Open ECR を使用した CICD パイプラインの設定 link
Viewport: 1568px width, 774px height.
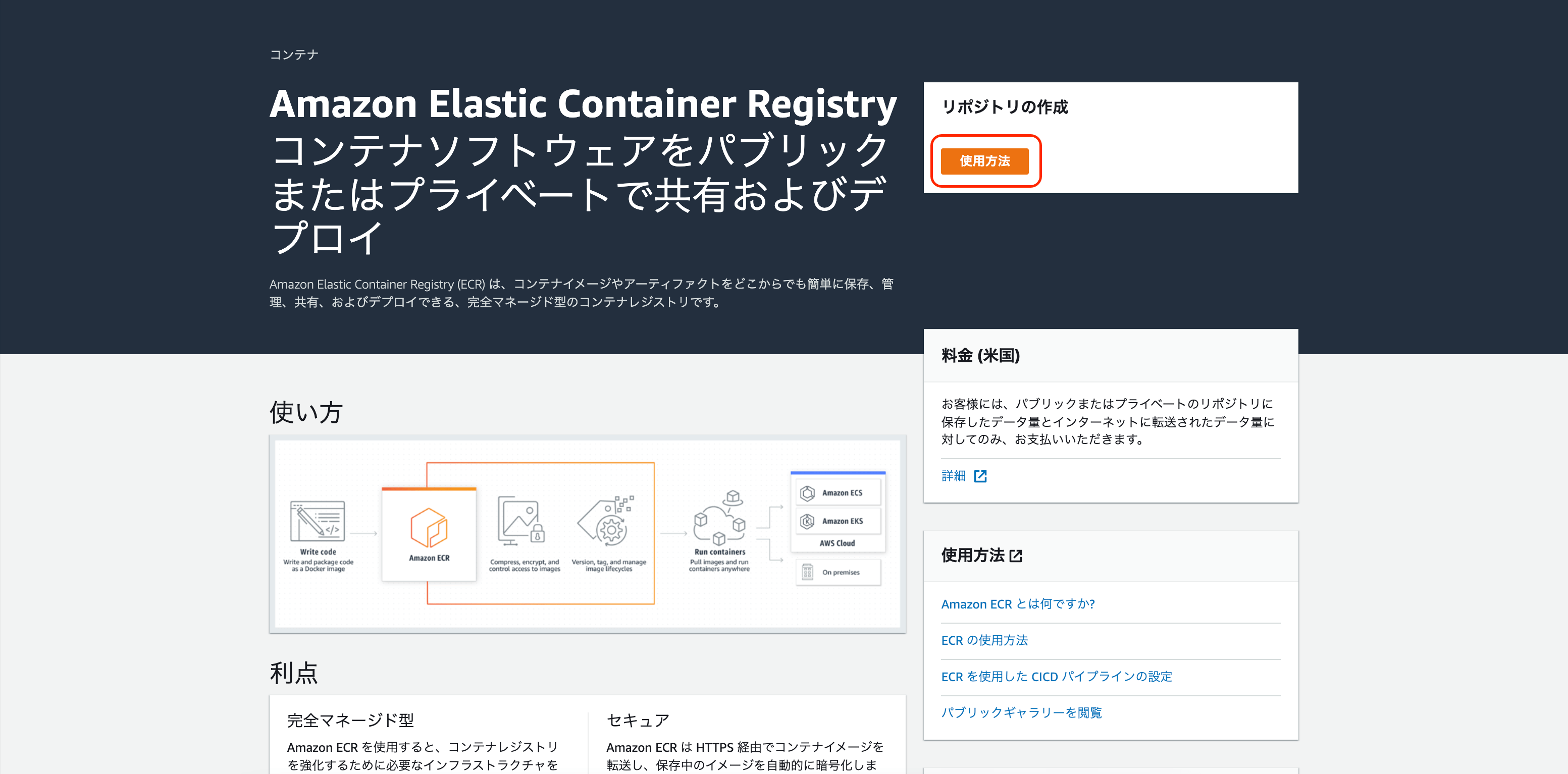pos(1056,677)
